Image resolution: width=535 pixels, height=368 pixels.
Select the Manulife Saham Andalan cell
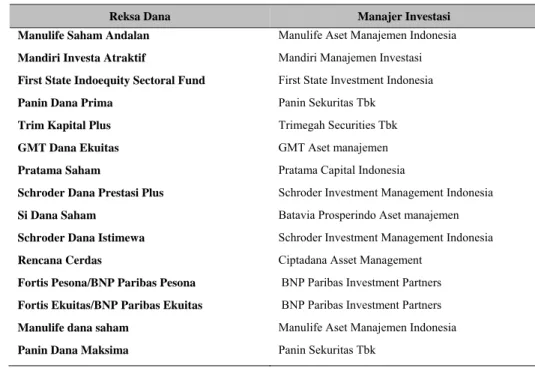[84, 35]
